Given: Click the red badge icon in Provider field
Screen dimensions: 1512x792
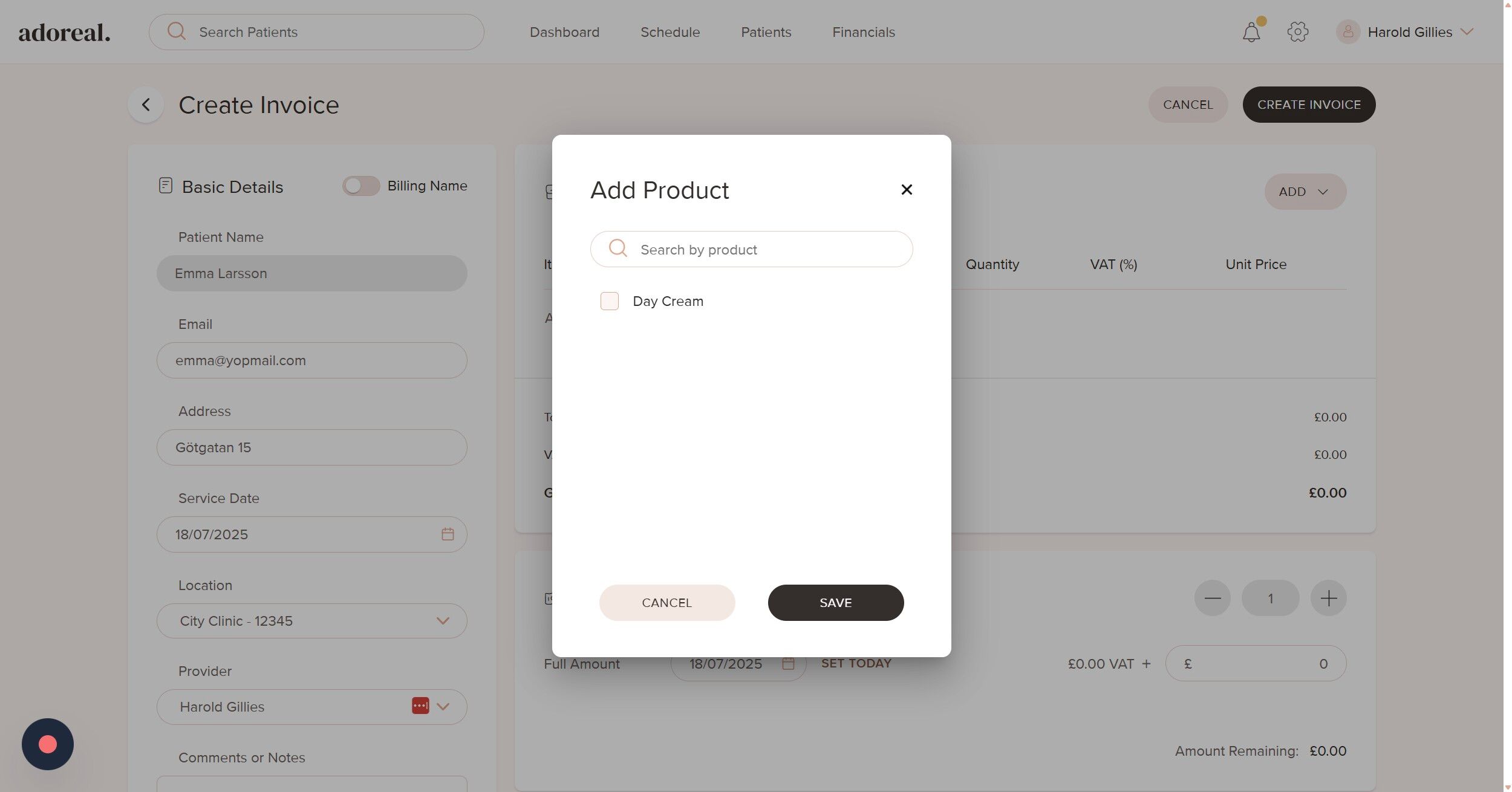Looking at the screenshot, I should [420, 706].
